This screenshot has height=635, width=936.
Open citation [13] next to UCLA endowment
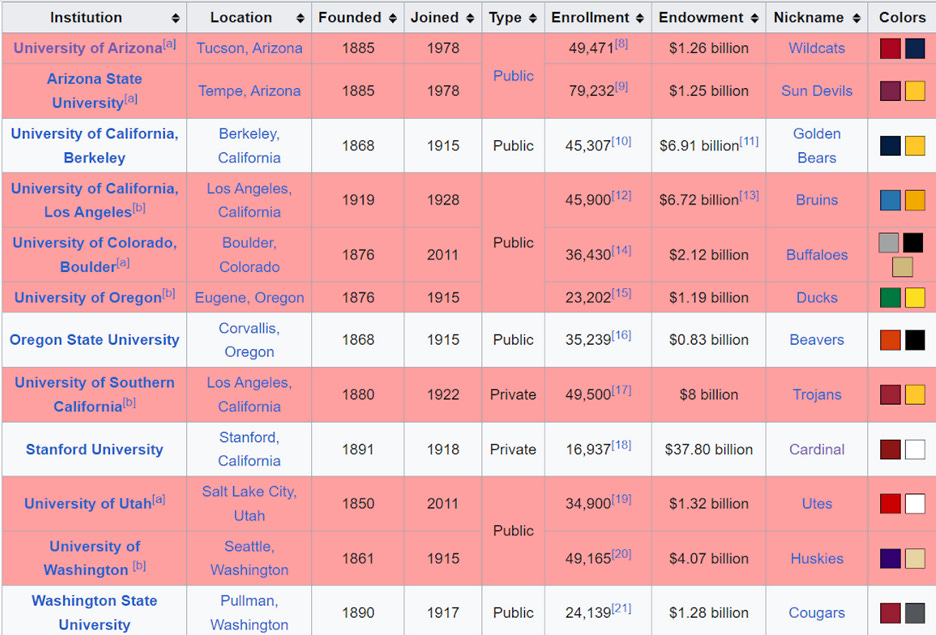(x=749, y=196)
